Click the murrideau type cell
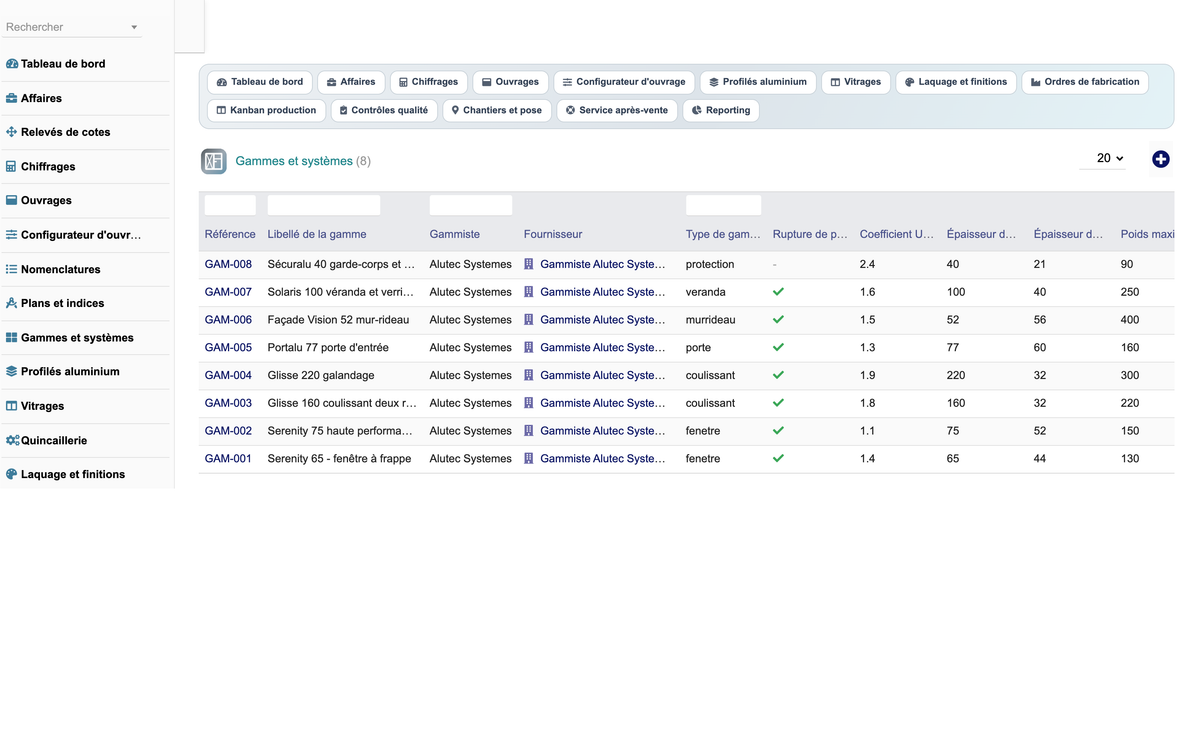This screenshot has height=743, width=1200. (710, 320)
